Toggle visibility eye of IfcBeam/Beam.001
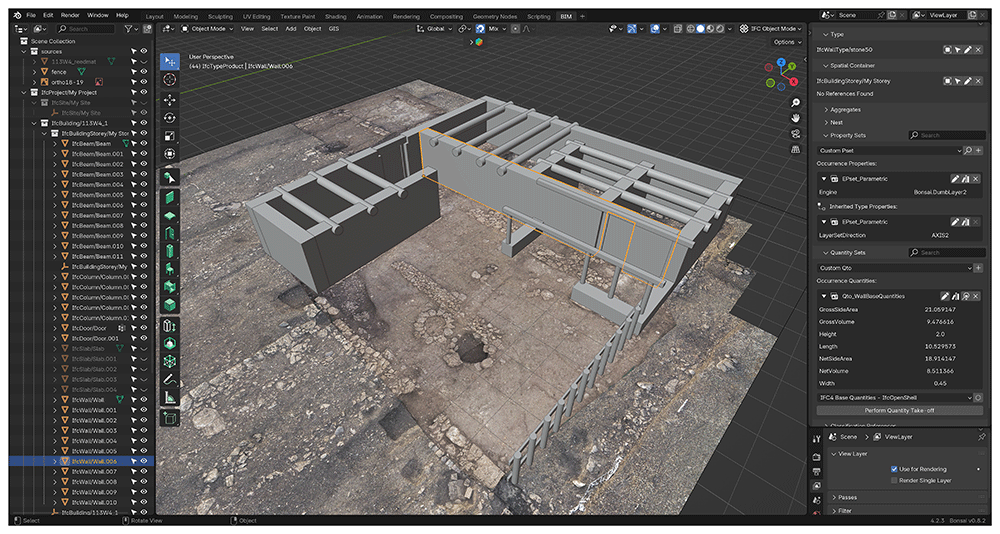This screenshot has width=1000, height=534. click(x=144, y=154)
